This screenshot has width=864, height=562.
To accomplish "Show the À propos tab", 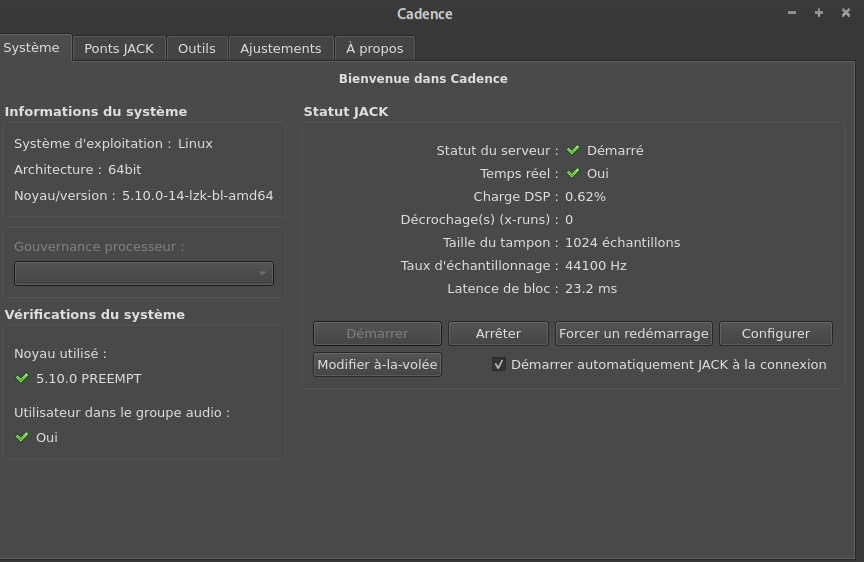I will click(x=375, y=48).
